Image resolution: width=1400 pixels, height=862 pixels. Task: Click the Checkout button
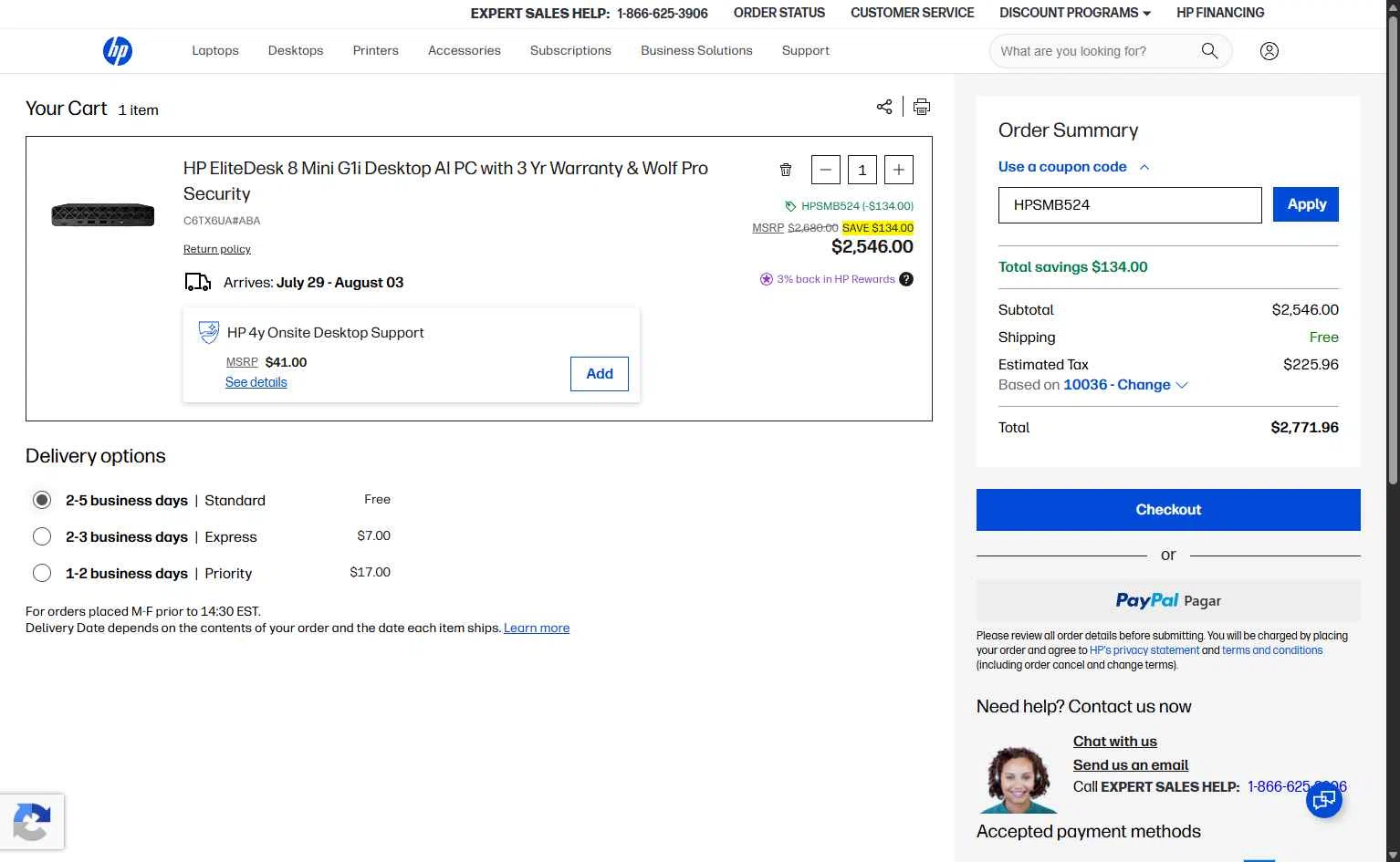1168,510
